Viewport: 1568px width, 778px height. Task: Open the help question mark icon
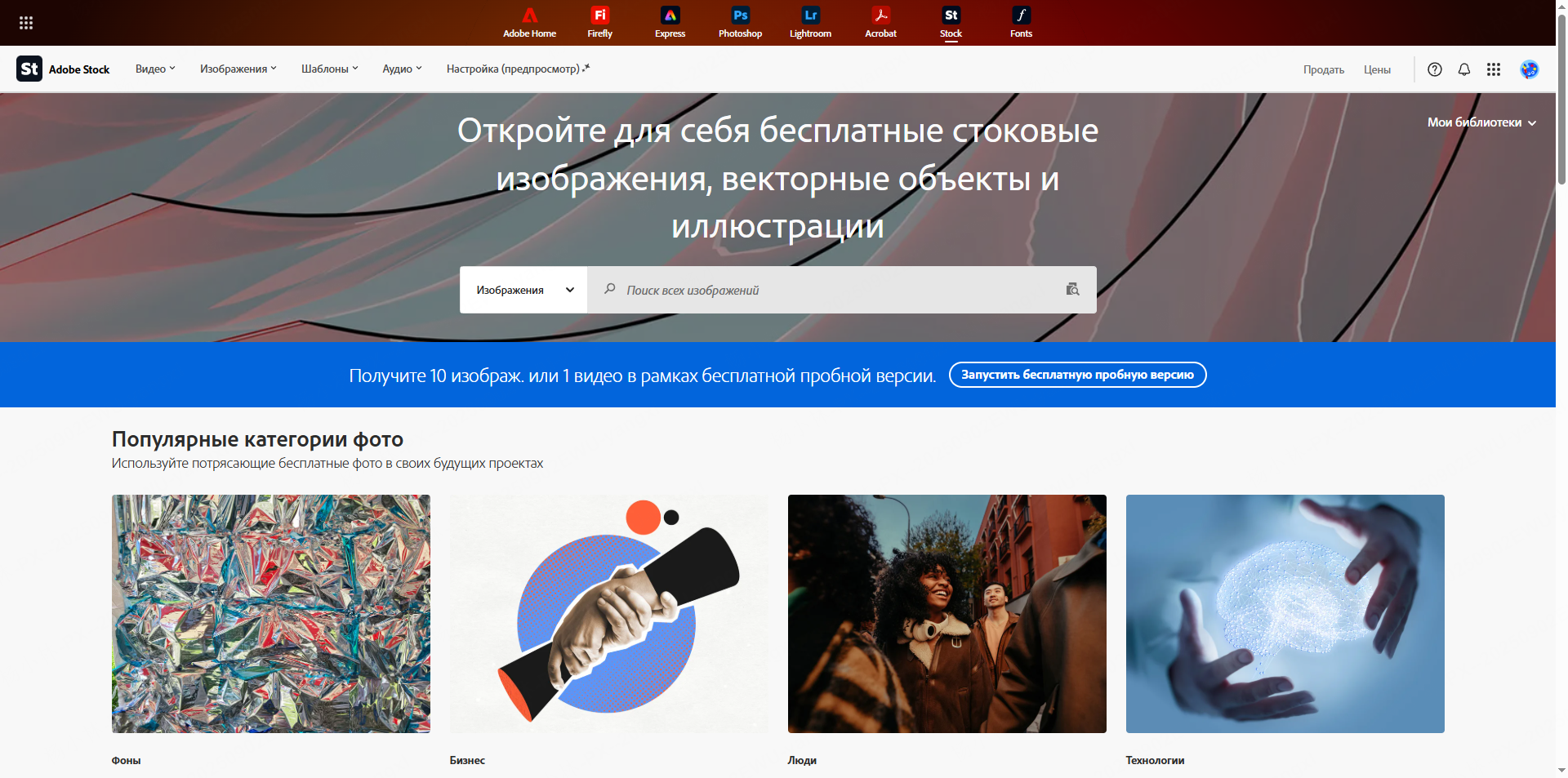click(1435, 69)
